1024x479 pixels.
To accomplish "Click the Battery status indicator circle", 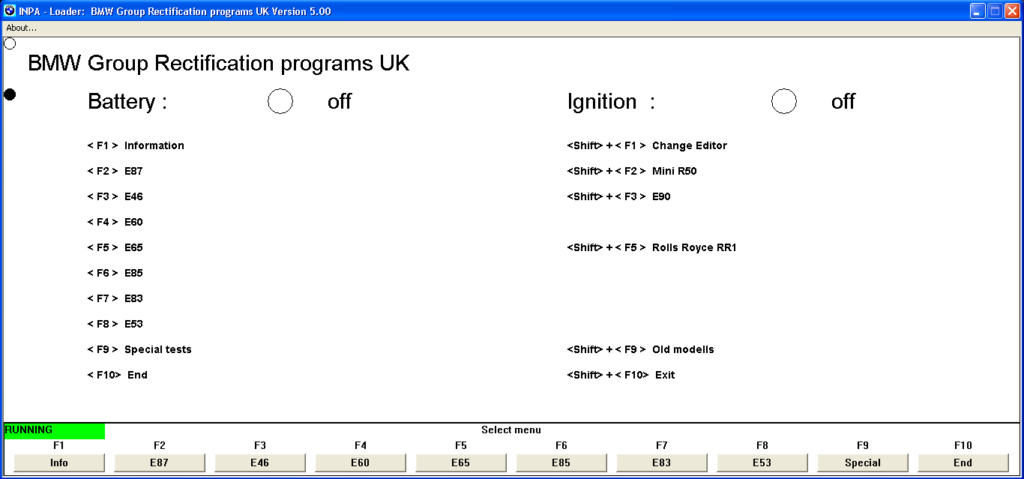I will (x=280, y=101).
